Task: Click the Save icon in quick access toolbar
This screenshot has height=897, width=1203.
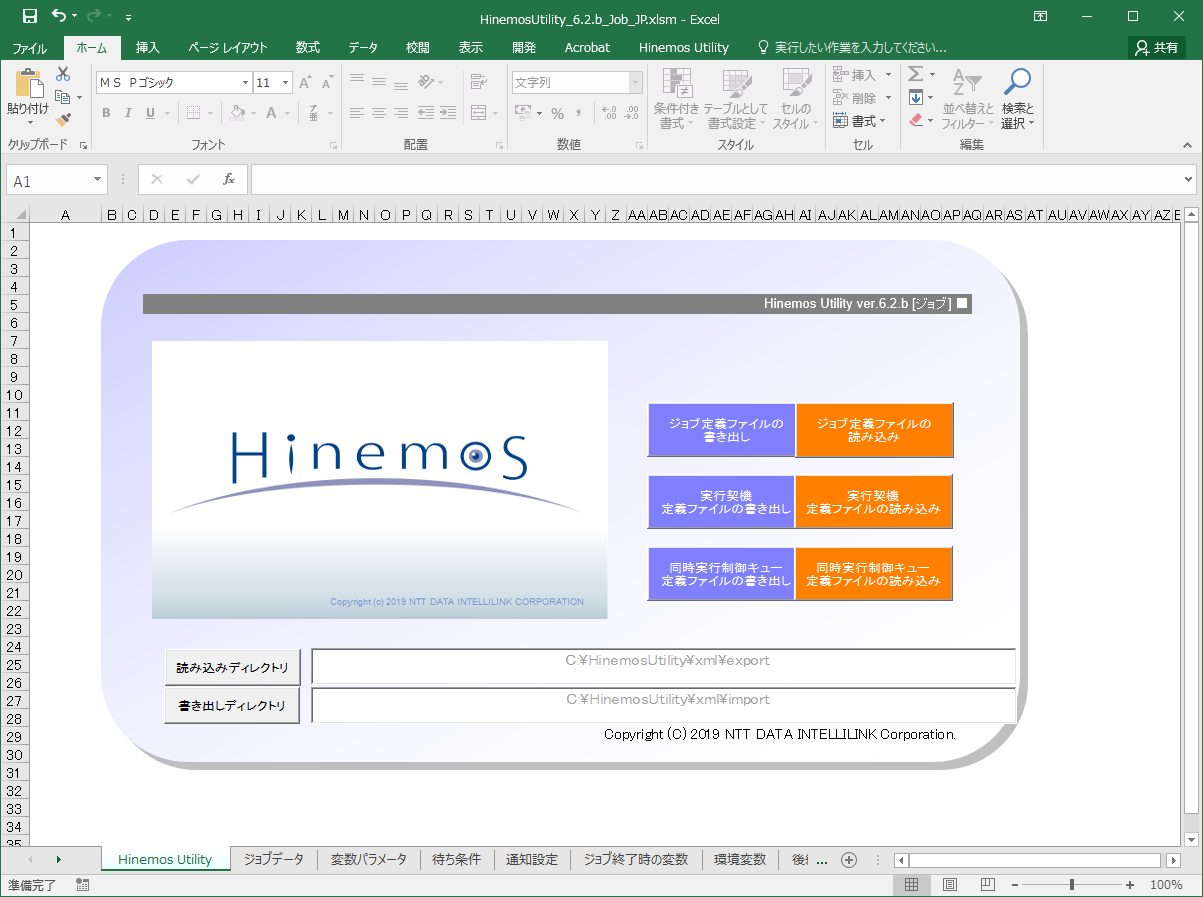Action: tap(29, 17)
